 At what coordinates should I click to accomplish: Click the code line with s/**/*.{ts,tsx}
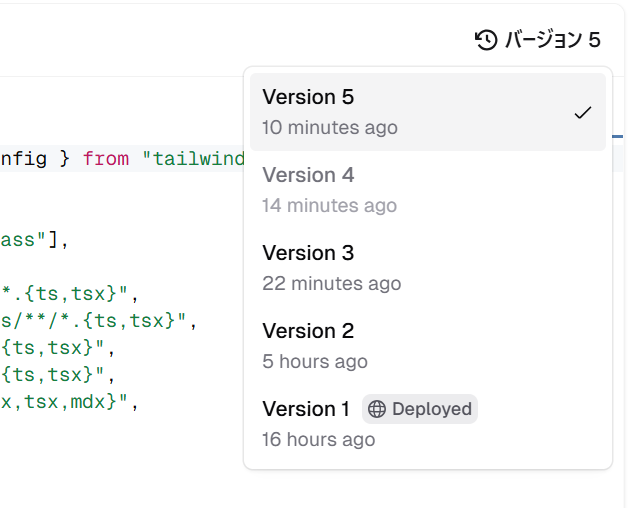98,321
